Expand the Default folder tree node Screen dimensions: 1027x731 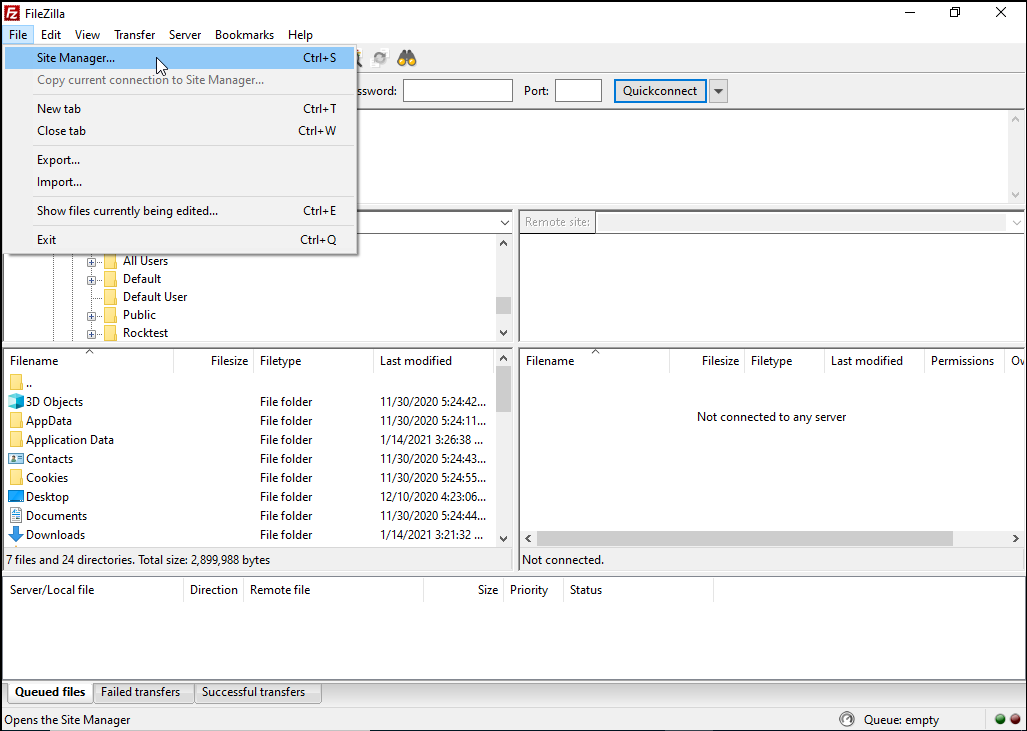[92, 280]
